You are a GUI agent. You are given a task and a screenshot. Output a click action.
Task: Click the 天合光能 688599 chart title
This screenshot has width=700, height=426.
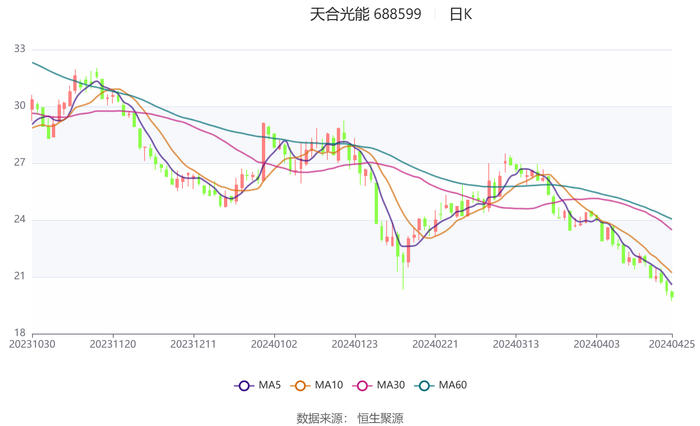click(365, 14)
